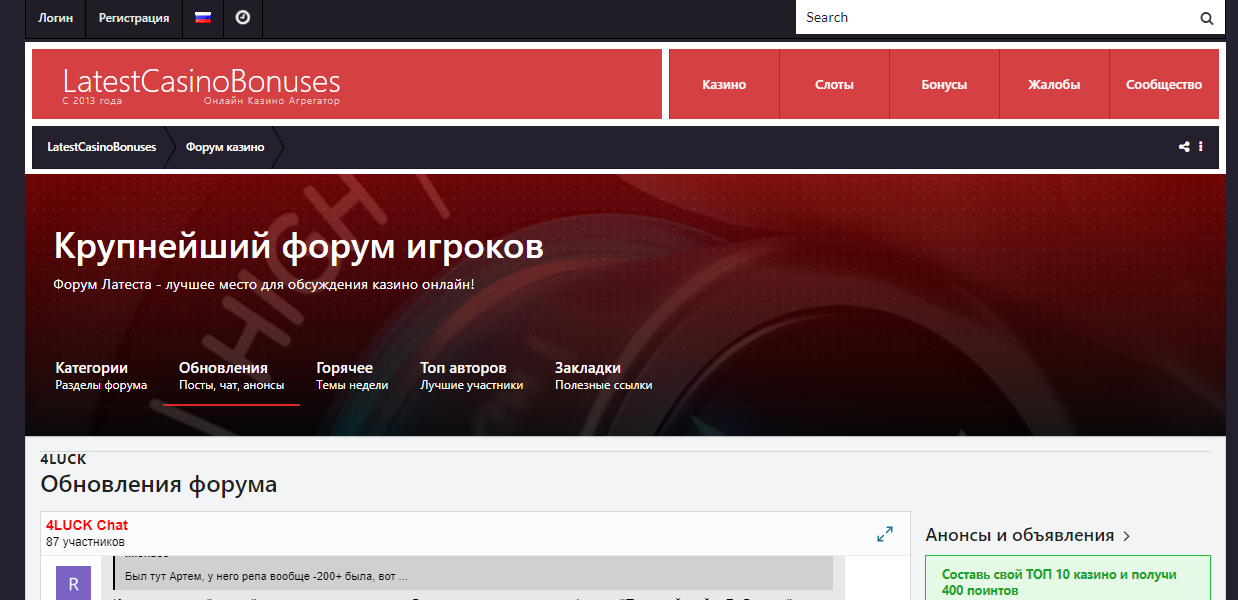Click the LatestCasinoBonuses site logo
Screen dimensions: 1238x600
201,85
